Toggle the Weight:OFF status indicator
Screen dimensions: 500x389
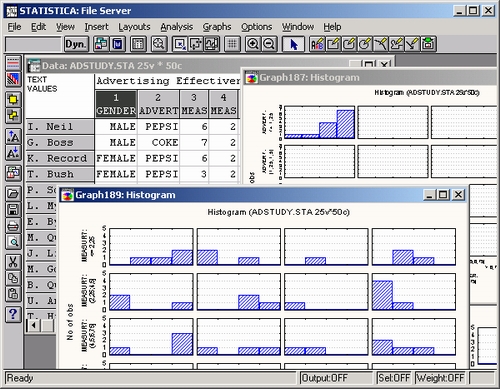440,378
